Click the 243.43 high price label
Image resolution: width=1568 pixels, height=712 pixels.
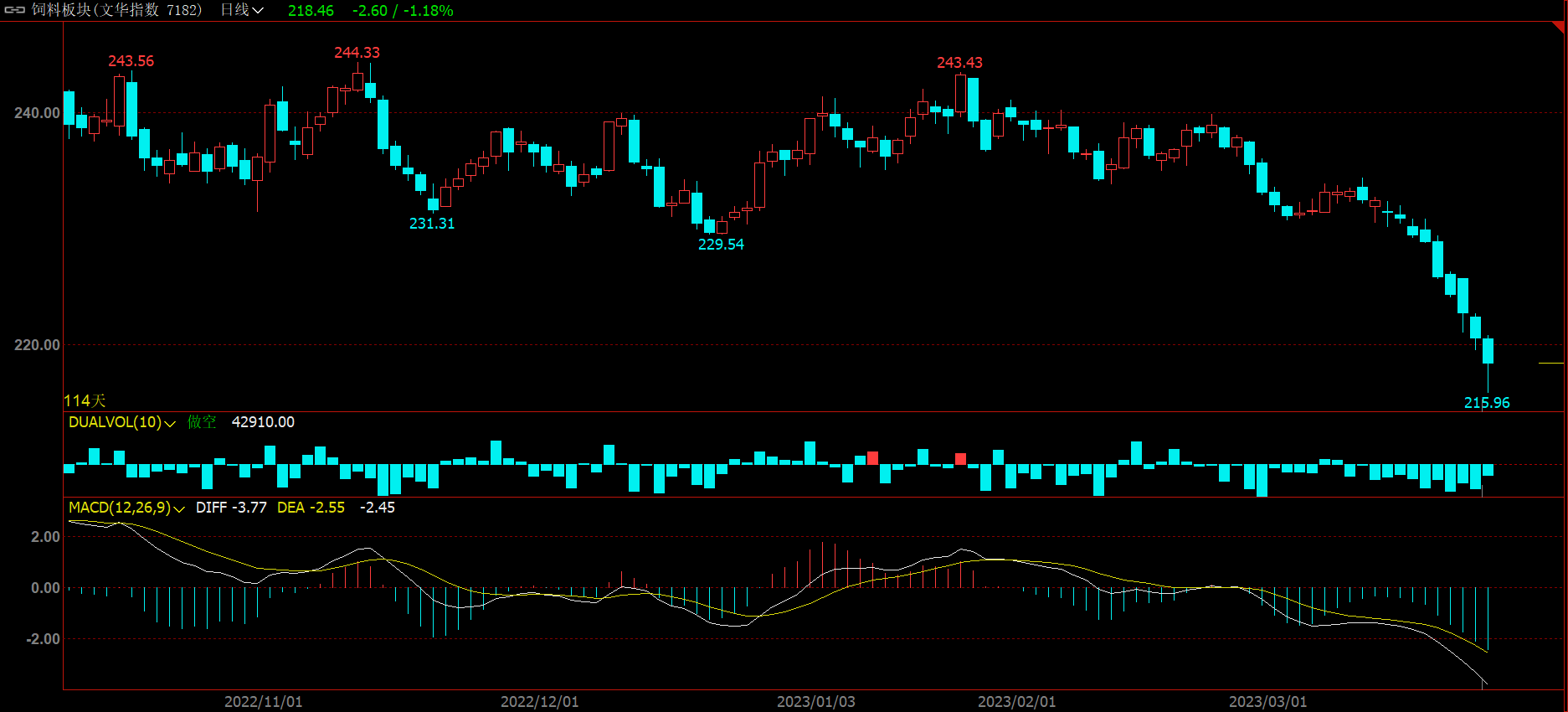pos(959,63)
